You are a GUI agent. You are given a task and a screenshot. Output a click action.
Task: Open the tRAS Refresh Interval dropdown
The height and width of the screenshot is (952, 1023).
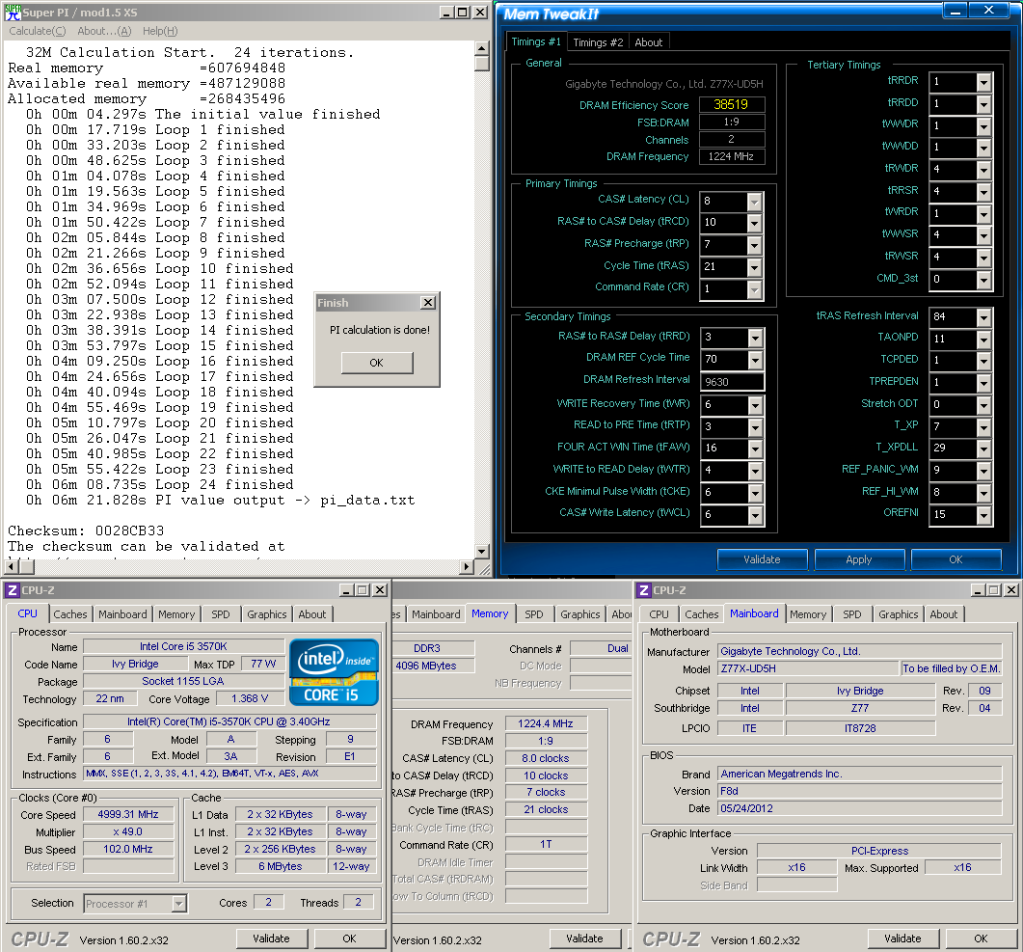click(x=982, y=317)
